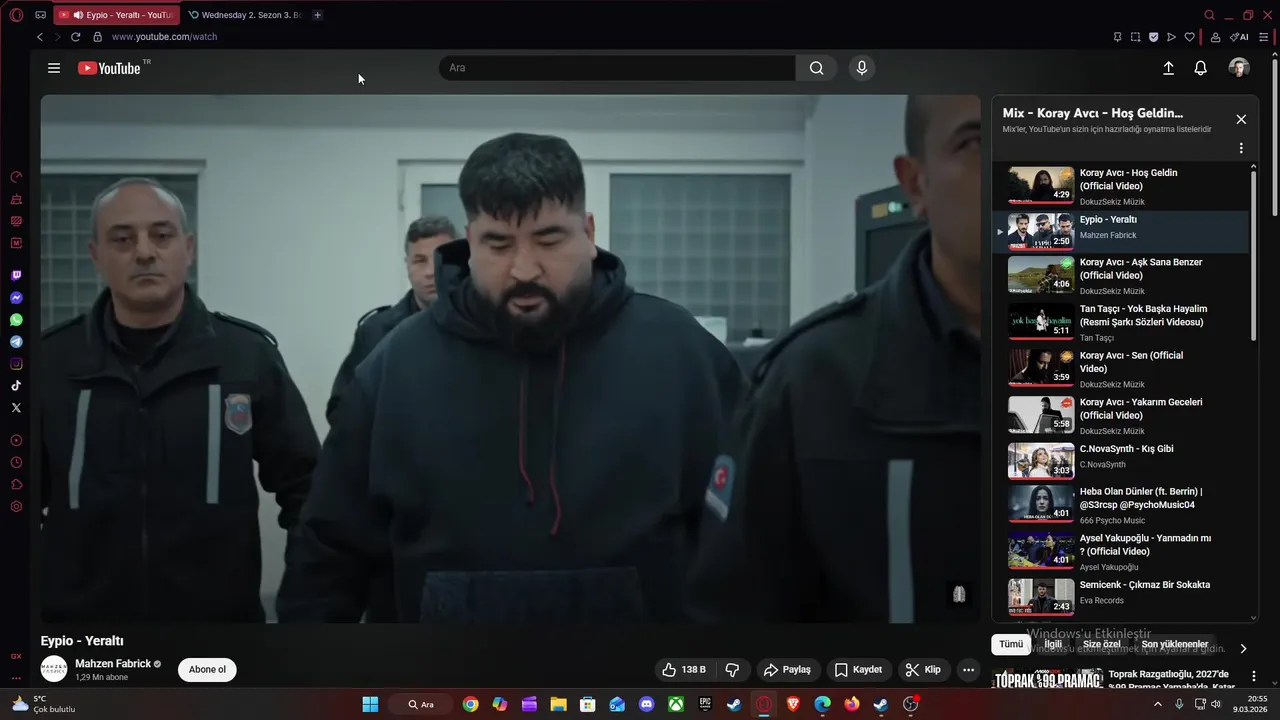
Task: Reload the page with refresh icon
Action: [x=75, y=37]
